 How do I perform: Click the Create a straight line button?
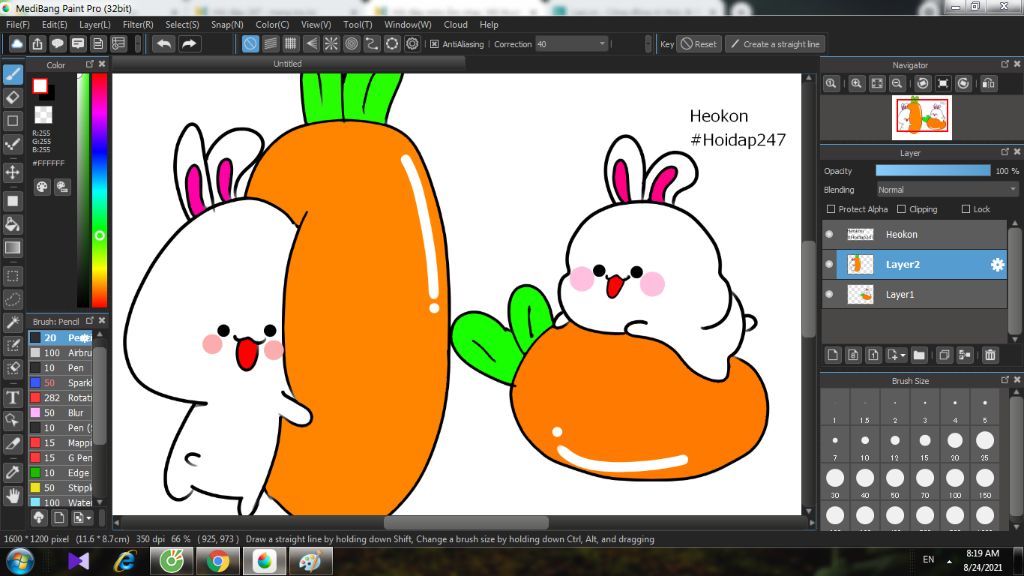point(775,44)
